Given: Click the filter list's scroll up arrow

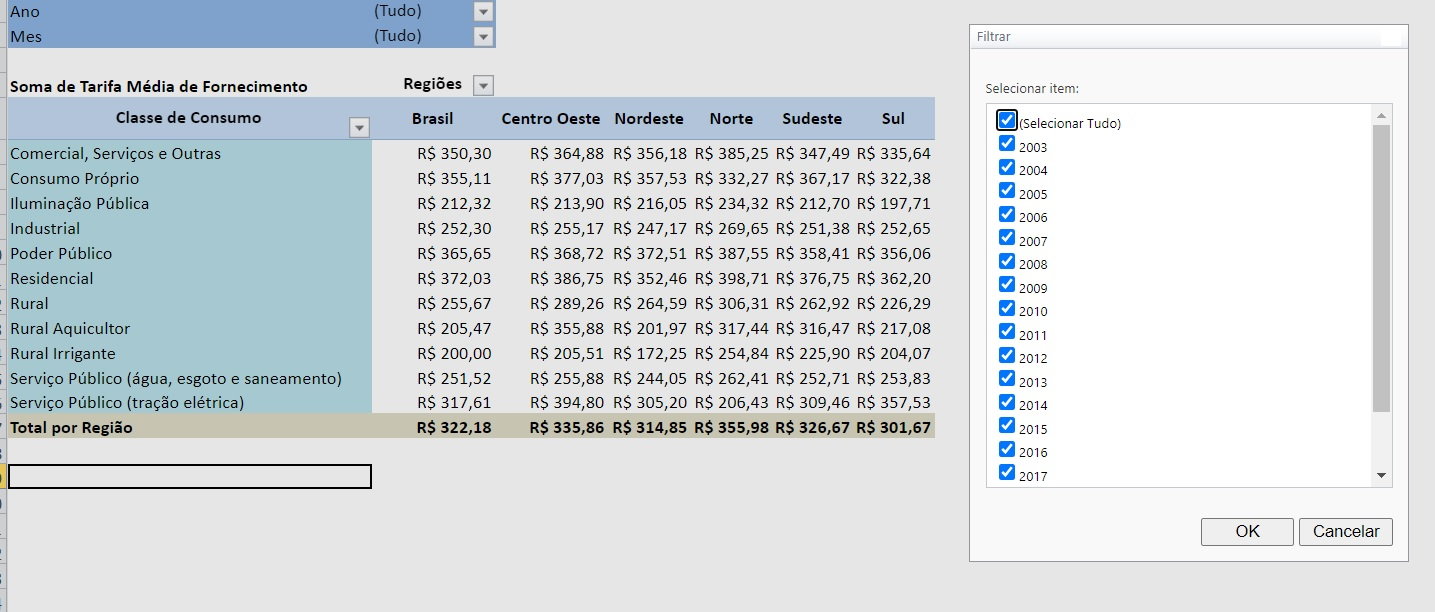Looking at the screenshot, I should pos(1381,115).
